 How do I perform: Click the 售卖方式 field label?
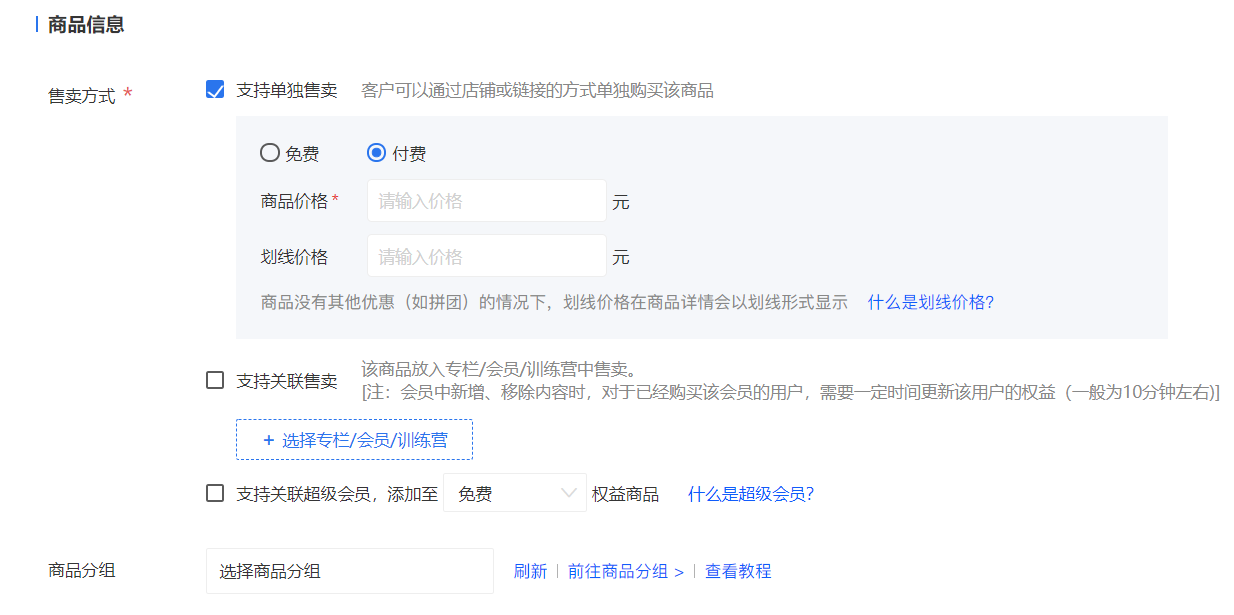(82, 97)
